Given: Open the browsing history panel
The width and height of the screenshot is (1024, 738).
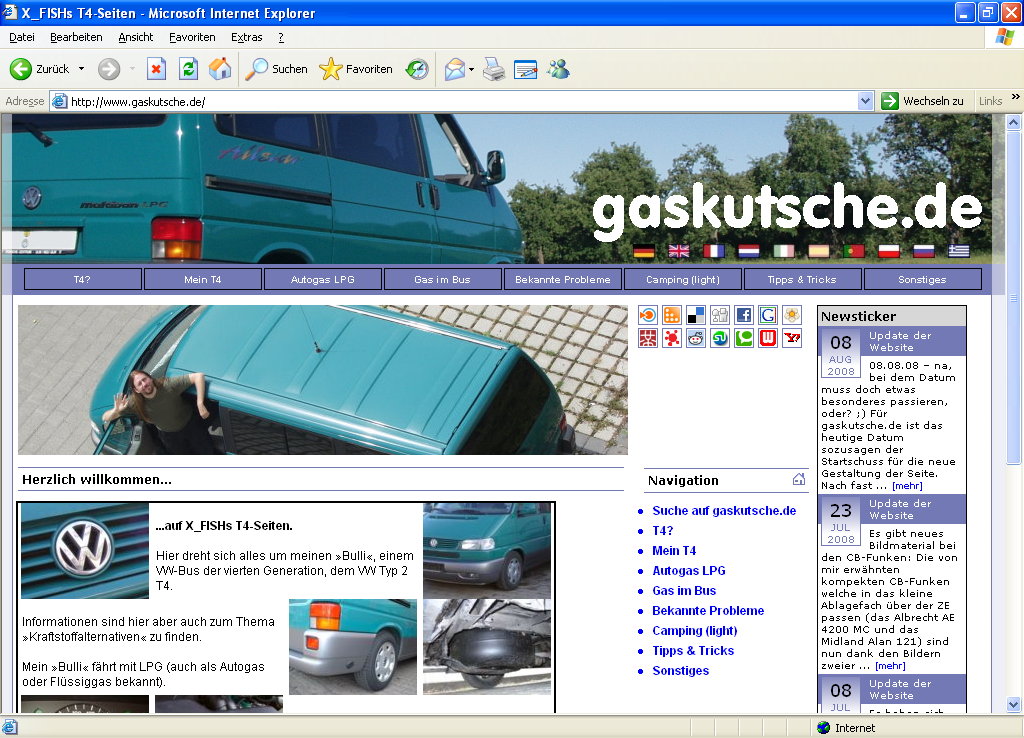Looking at the screenshot, I should (x=417, y=69).
